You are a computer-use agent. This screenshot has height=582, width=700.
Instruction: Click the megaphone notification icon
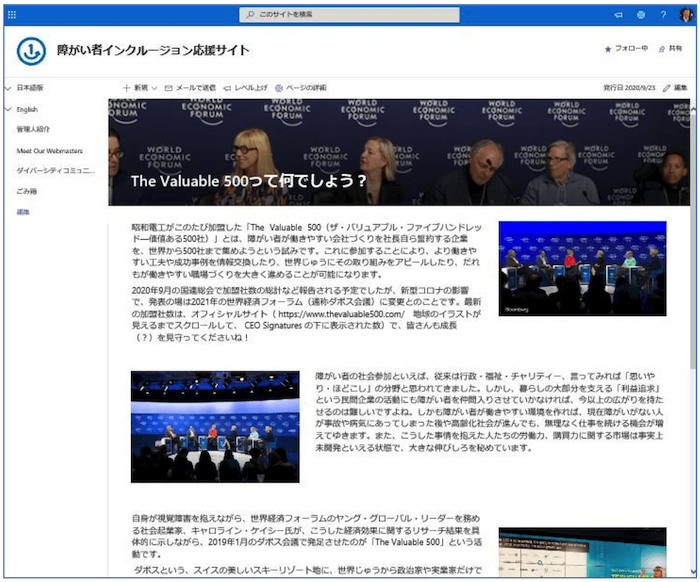618,15
